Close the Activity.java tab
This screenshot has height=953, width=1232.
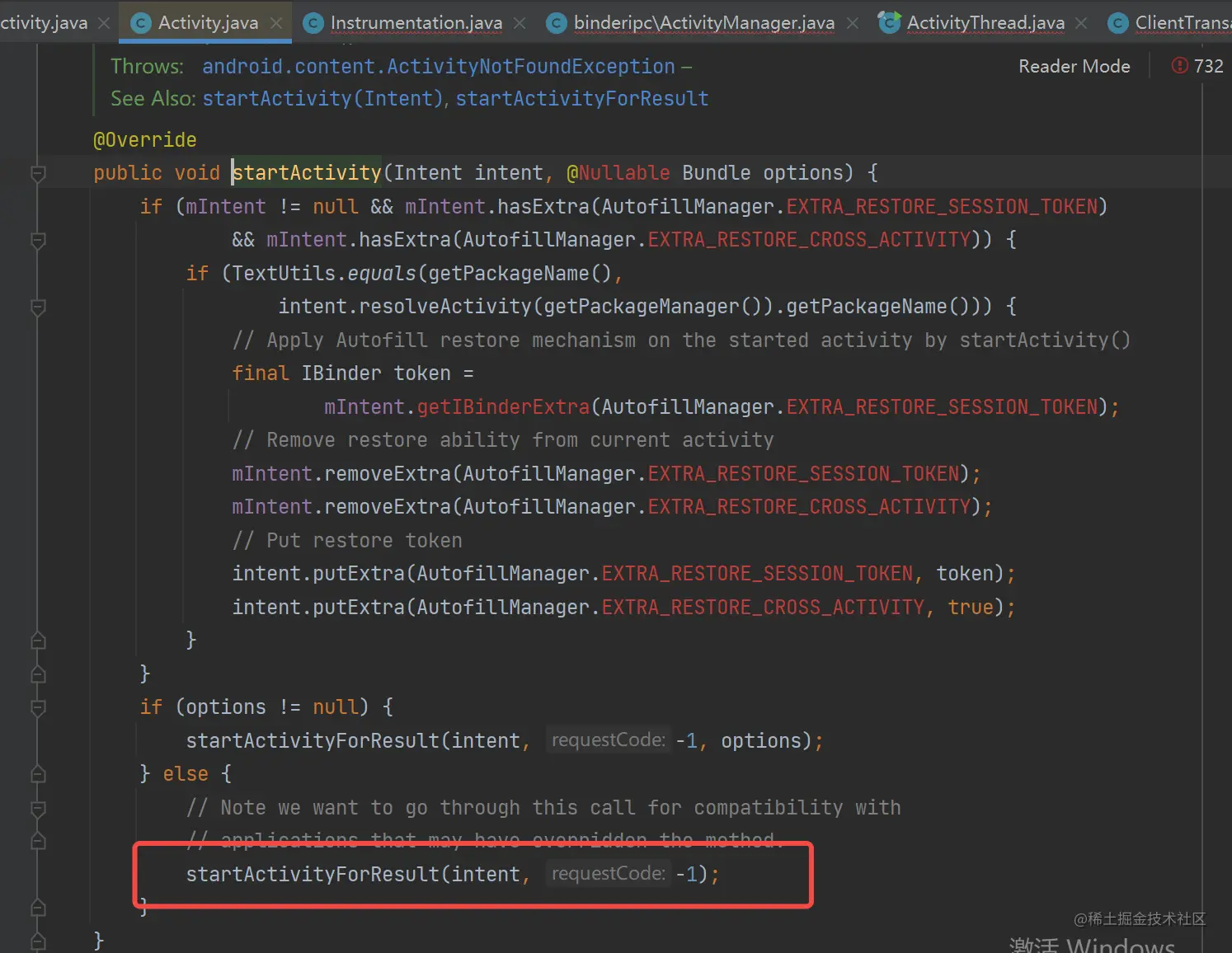[276, 23]
